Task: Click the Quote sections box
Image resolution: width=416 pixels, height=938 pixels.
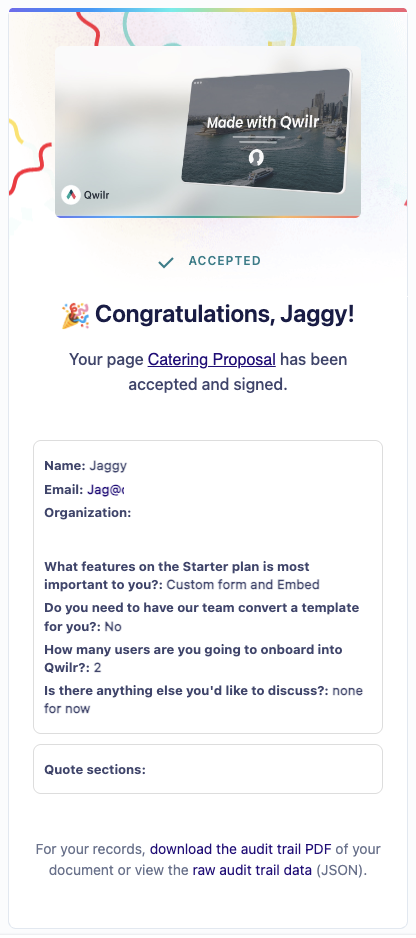Action: point(208,769)
